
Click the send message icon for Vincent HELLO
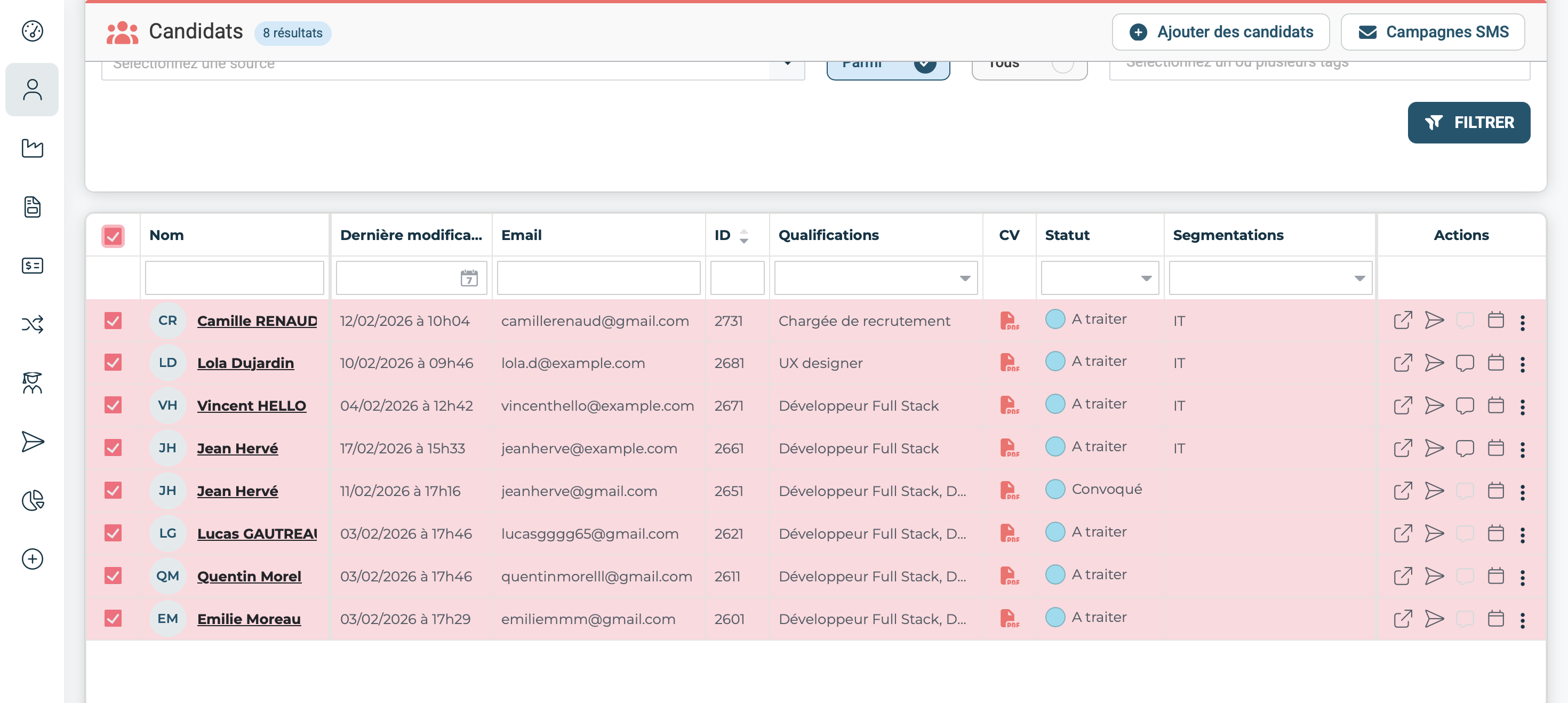(x=1434, y=406)
